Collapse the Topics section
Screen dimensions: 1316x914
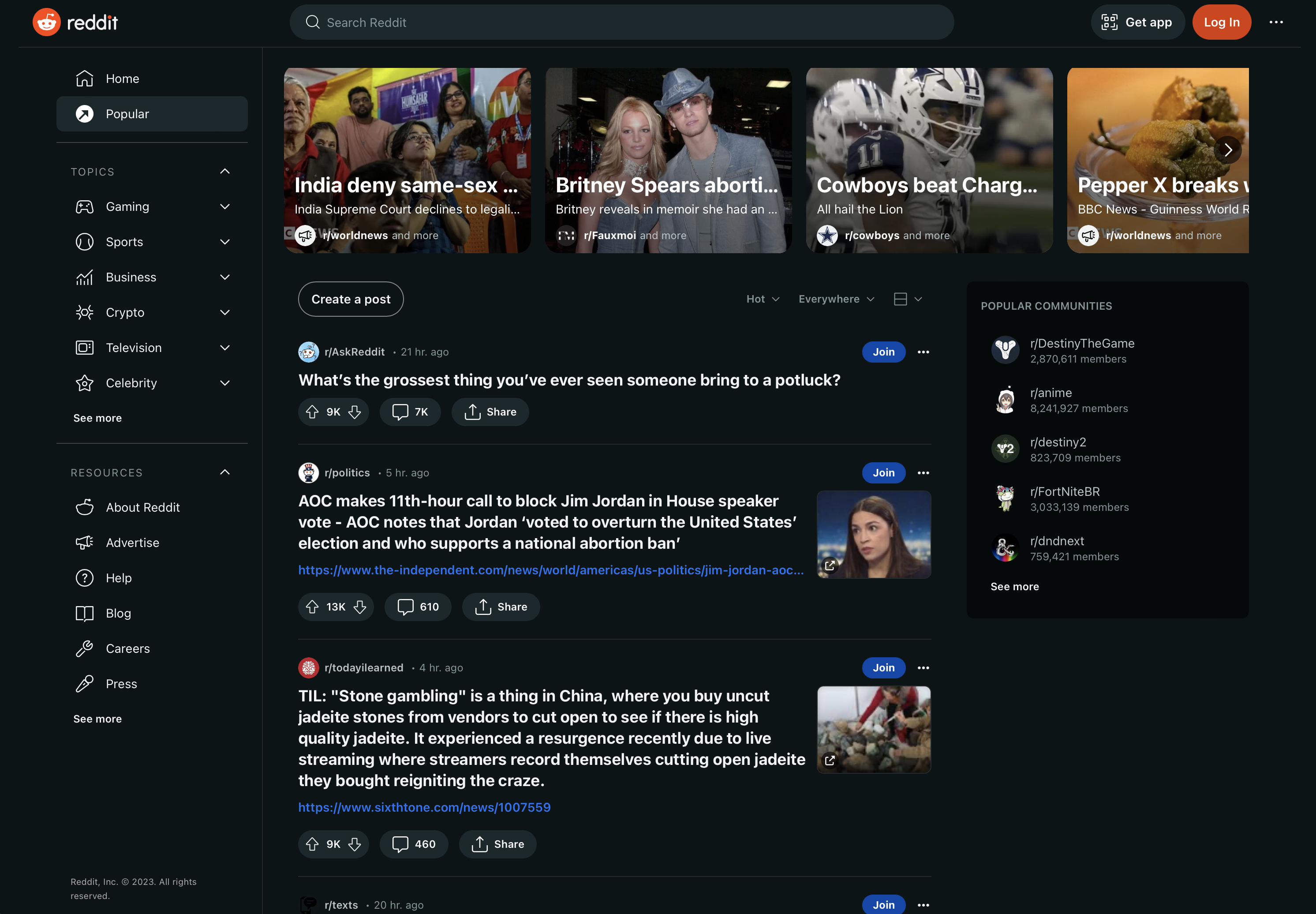[225, 171]
